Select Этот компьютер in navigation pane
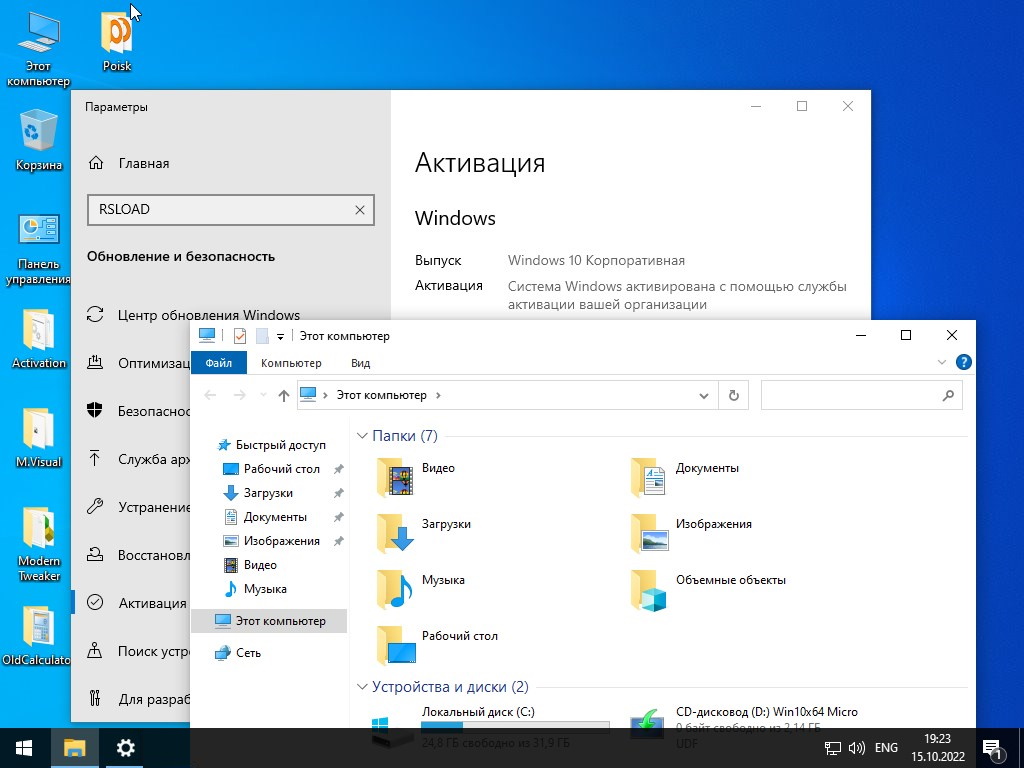Image resolution: width=1024 pixels, height=768 pixels. 269,621
